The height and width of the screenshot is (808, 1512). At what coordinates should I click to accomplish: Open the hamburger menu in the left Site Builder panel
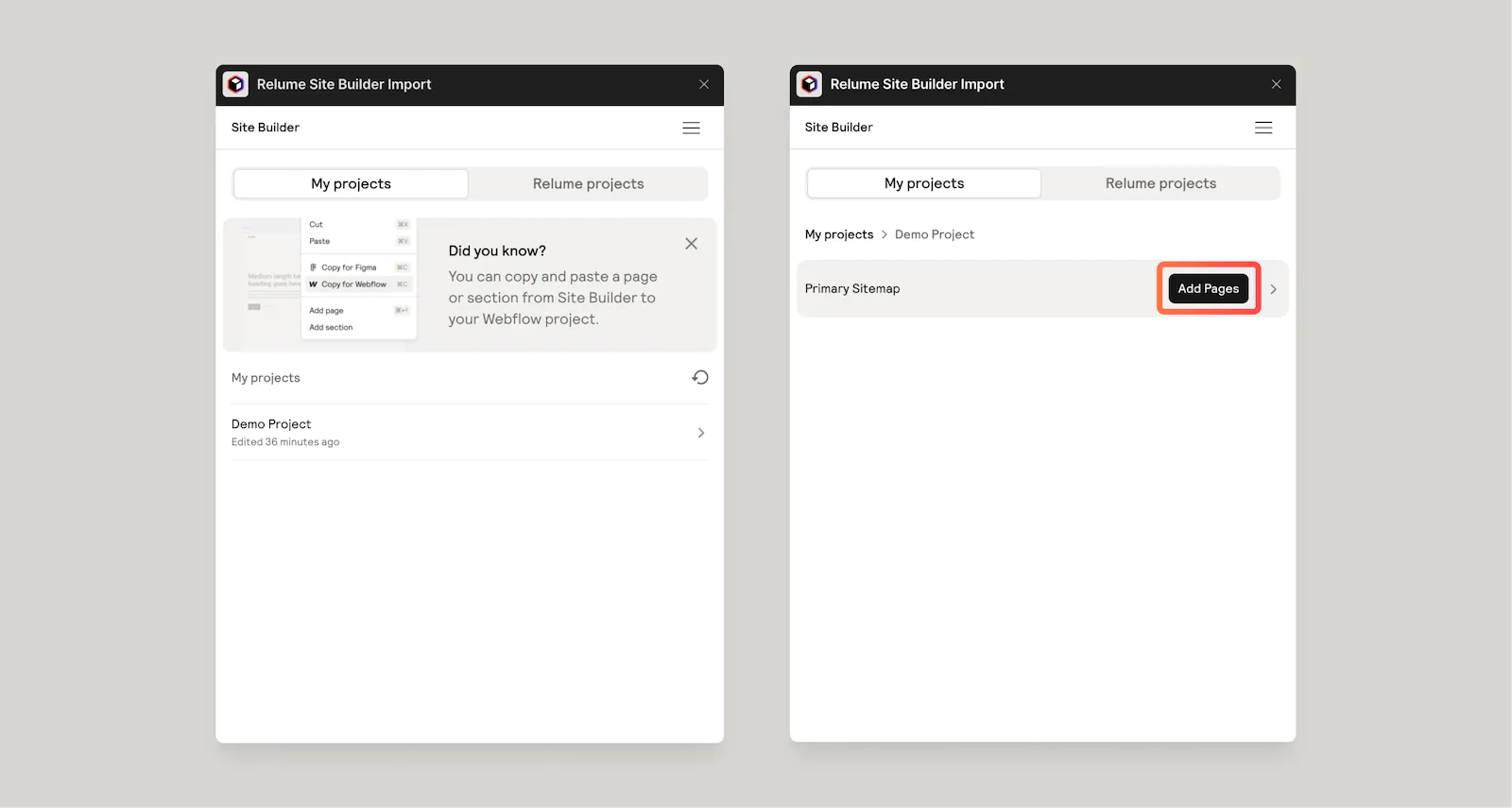point(691,128)
